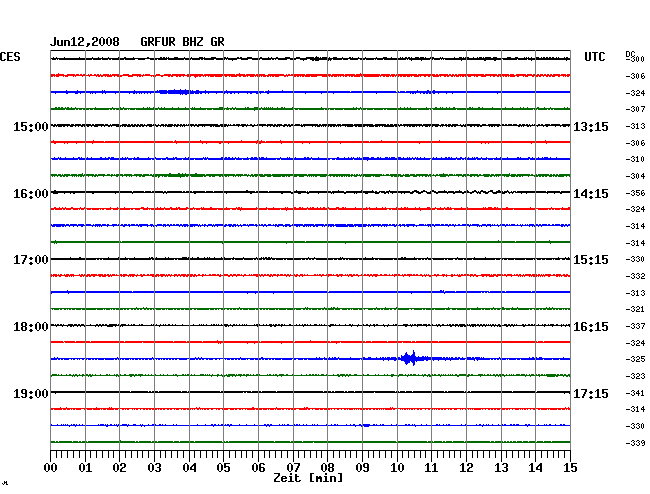Select the 13 minute axis tick label
This screenshot has height=494, width=650.
(x=501, y=468)
